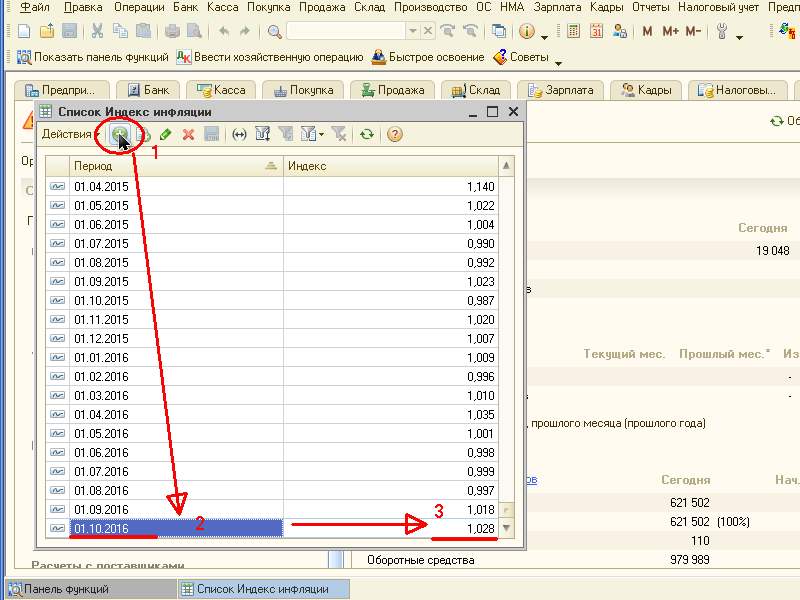
Task: Open Print preview from the main toolbar
Action: tap(194, 31)
